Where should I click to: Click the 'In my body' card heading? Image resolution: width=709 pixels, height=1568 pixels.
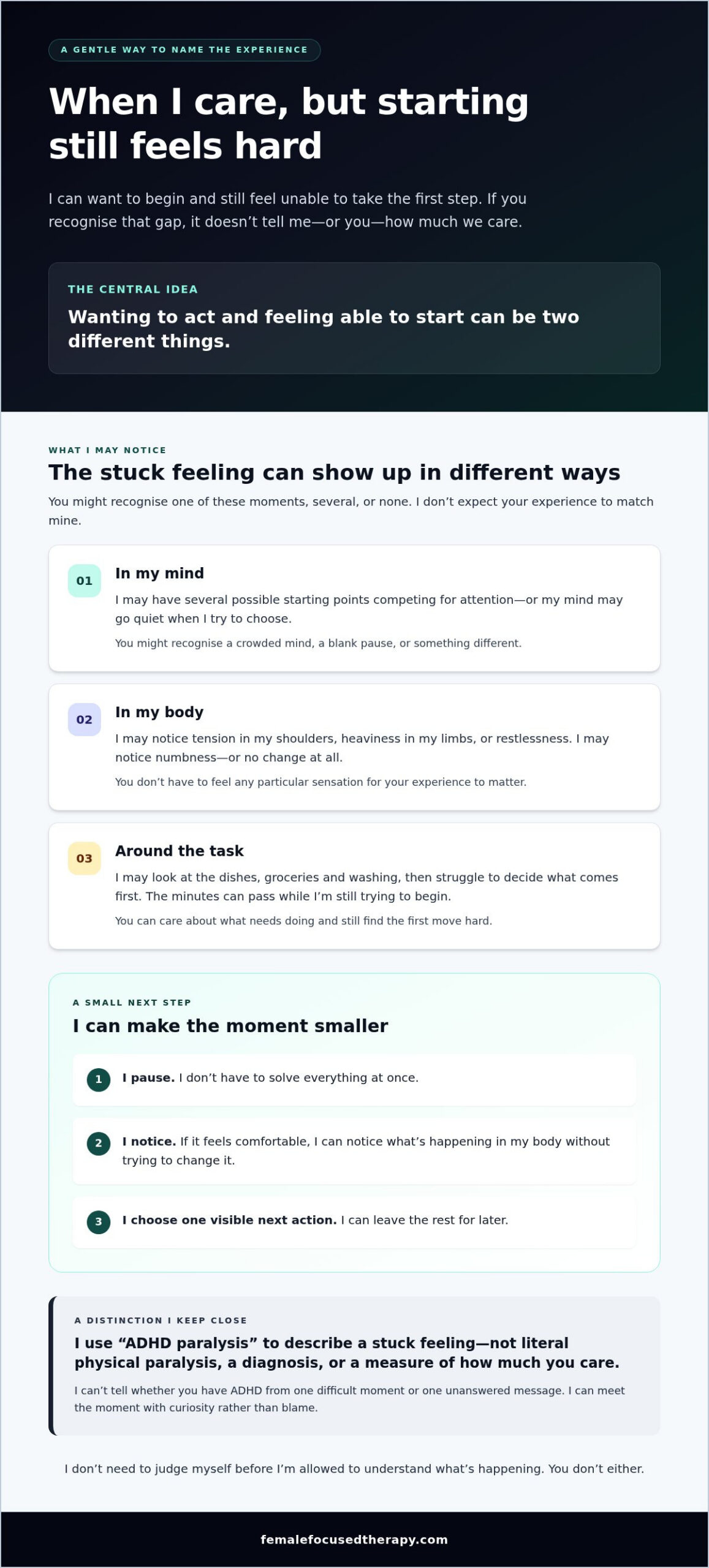pyautogui.click(x=159, y=712)
